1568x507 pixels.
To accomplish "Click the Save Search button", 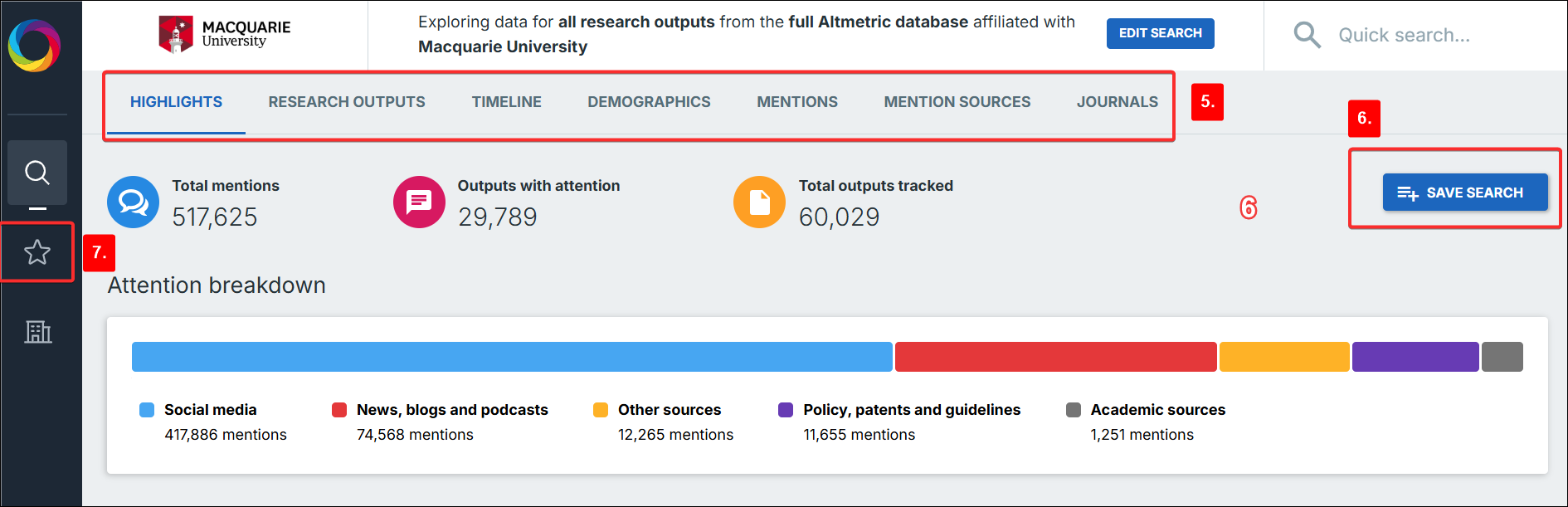I will pyautogui.click(x=1464, y=193).
